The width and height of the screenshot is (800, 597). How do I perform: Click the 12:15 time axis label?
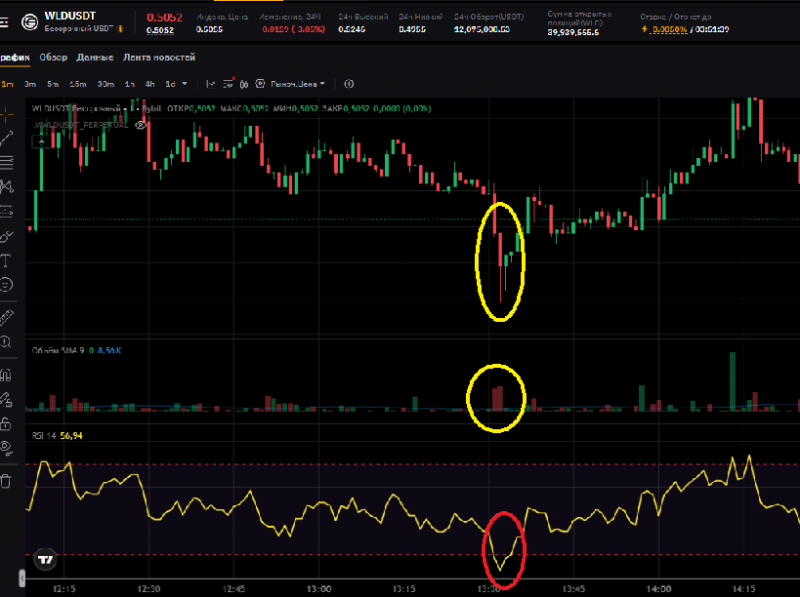63,589
